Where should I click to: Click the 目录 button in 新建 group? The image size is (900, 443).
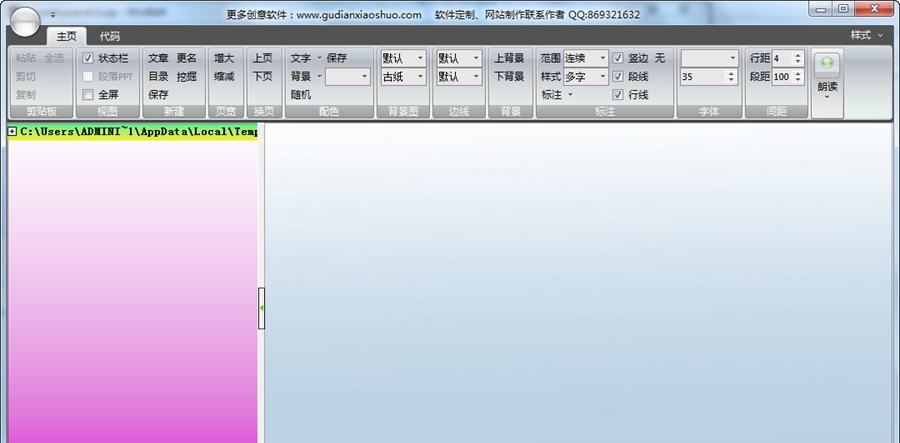[158, 76]
